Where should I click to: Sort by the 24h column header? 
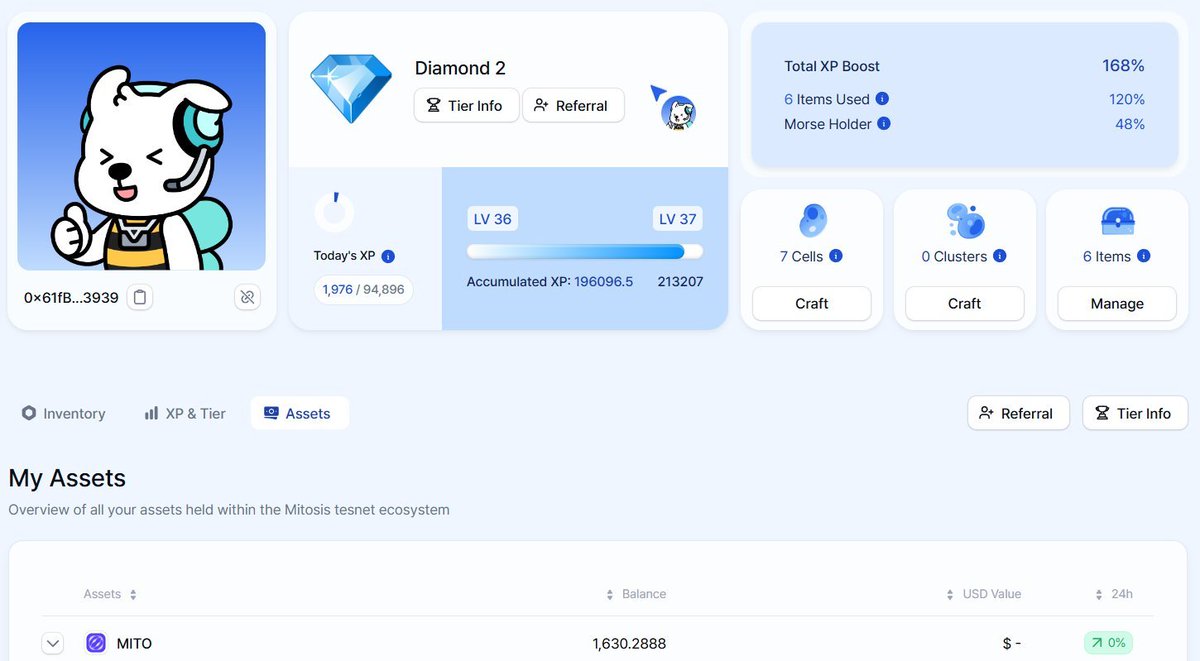(1114, 594)
